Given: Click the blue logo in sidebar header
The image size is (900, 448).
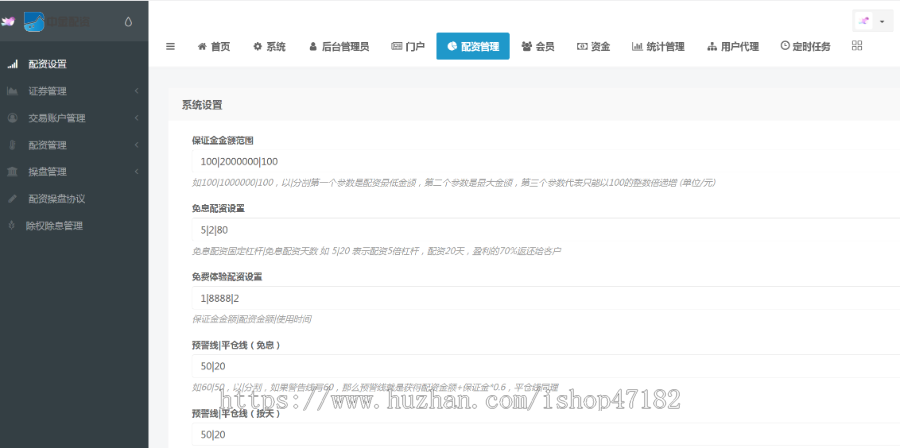Looking at the screenshot, I should point(34,21).
